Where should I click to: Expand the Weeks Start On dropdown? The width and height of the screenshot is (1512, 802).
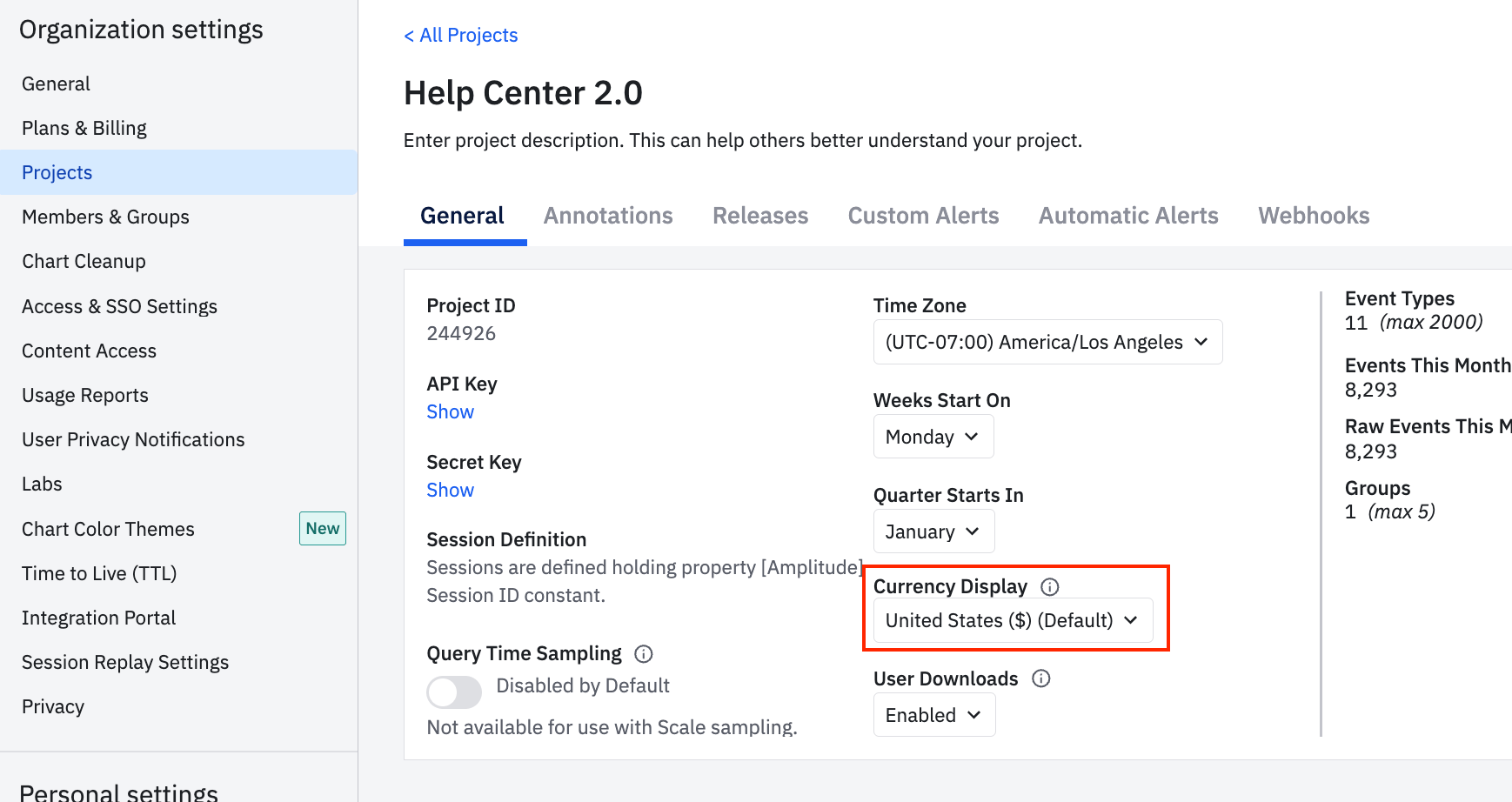click(x=933, y=437)
